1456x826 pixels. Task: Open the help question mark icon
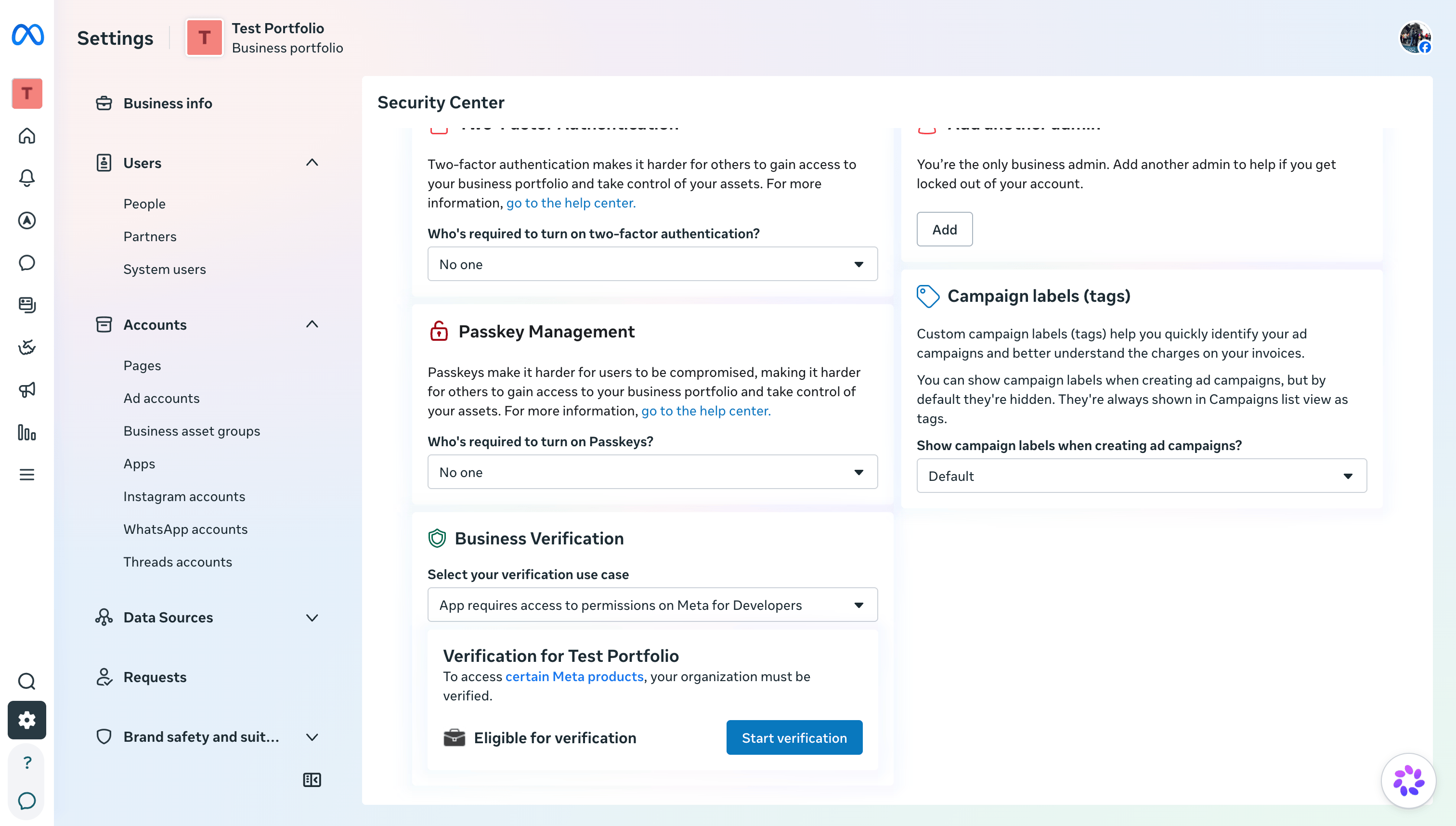pos(26,762)
